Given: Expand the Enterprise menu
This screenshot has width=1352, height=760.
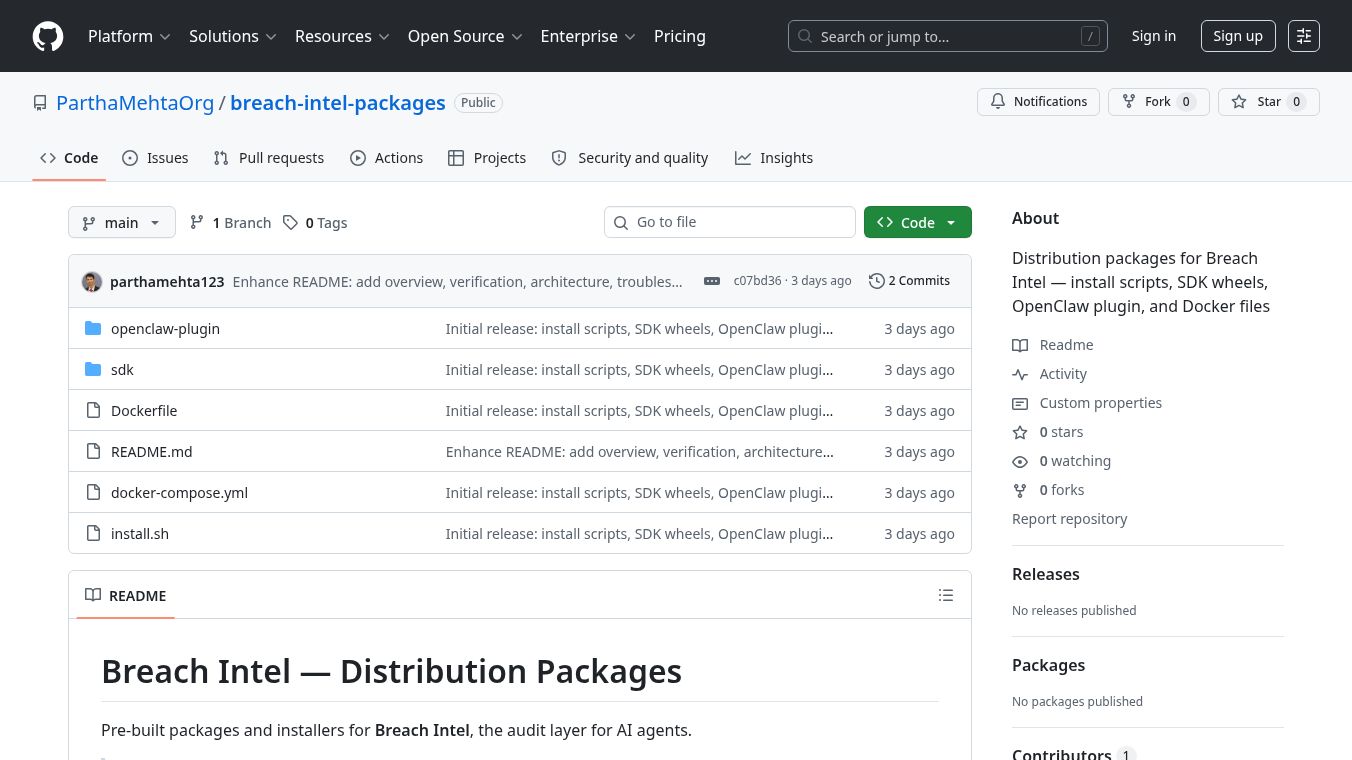Looking at the screenshot, I should tap(588, 36).
